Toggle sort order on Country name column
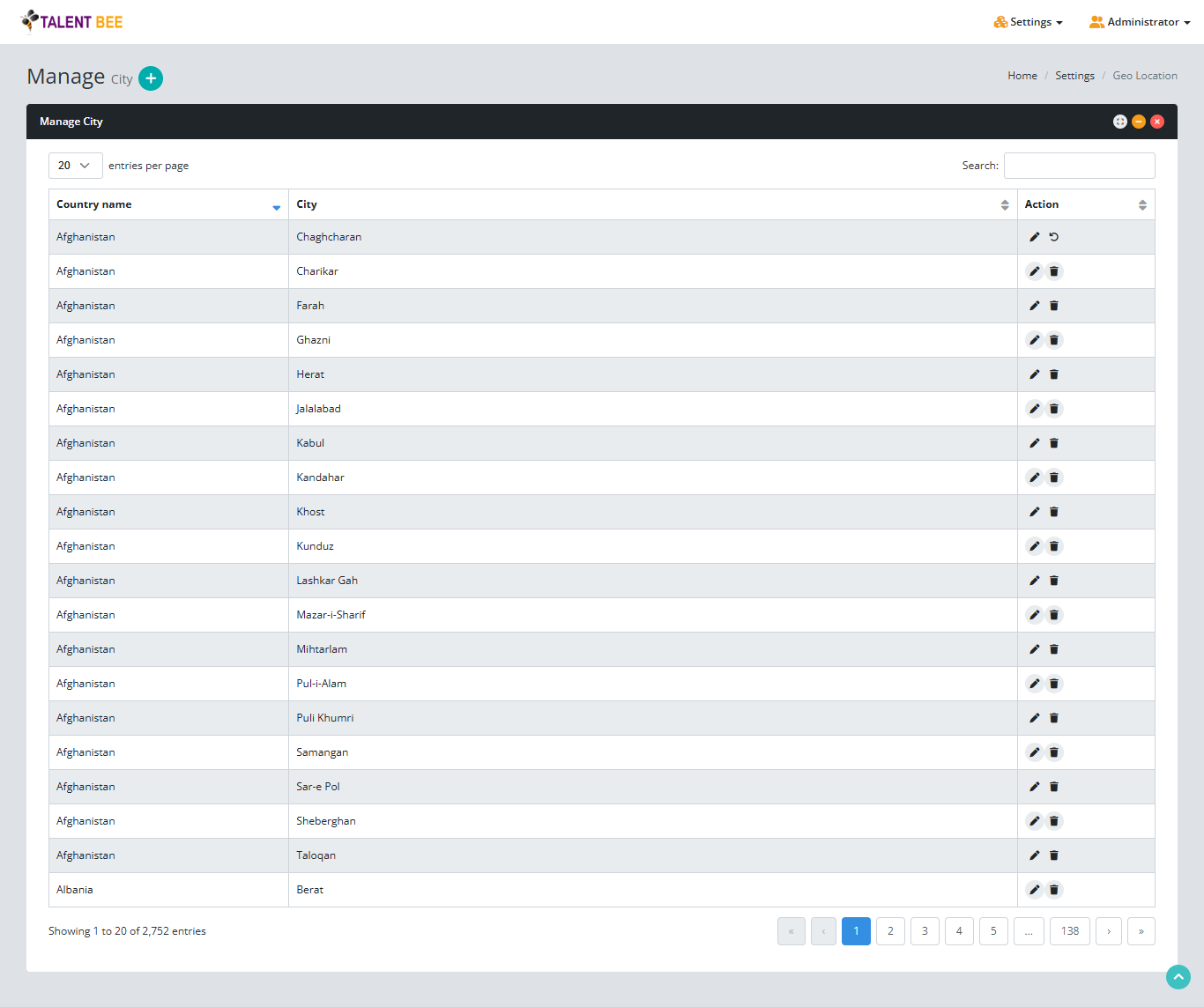 tap(277, 206)
